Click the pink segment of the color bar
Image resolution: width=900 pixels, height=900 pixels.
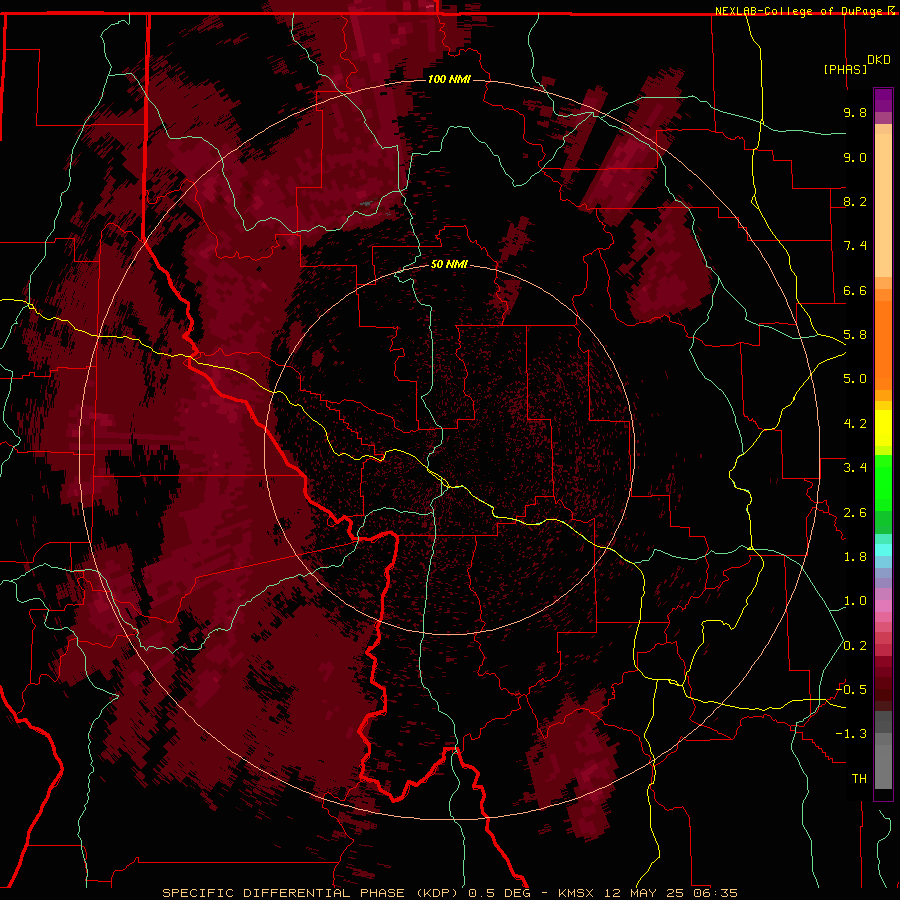tap(883, 606)
